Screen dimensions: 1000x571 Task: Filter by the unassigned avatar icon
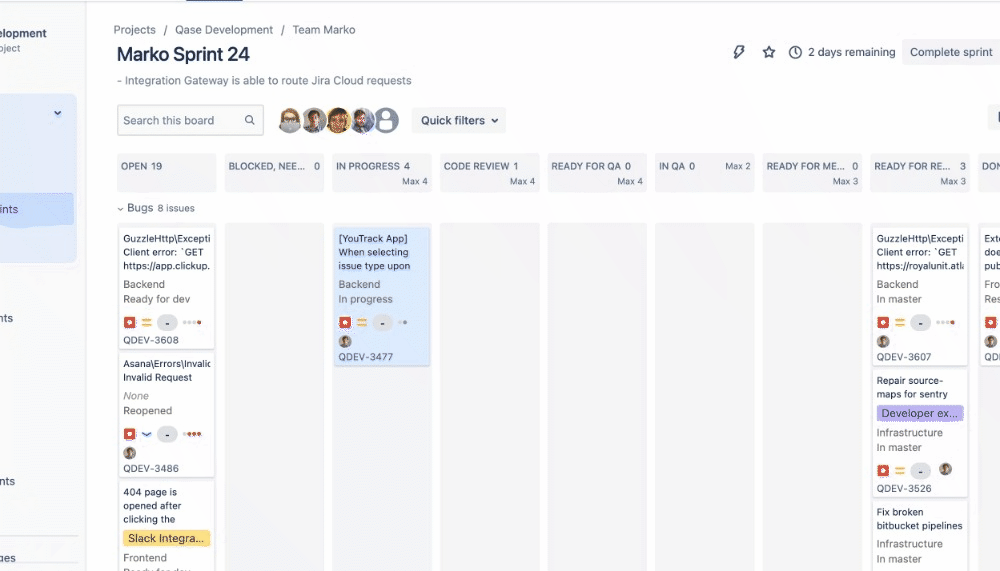[386, 120]
